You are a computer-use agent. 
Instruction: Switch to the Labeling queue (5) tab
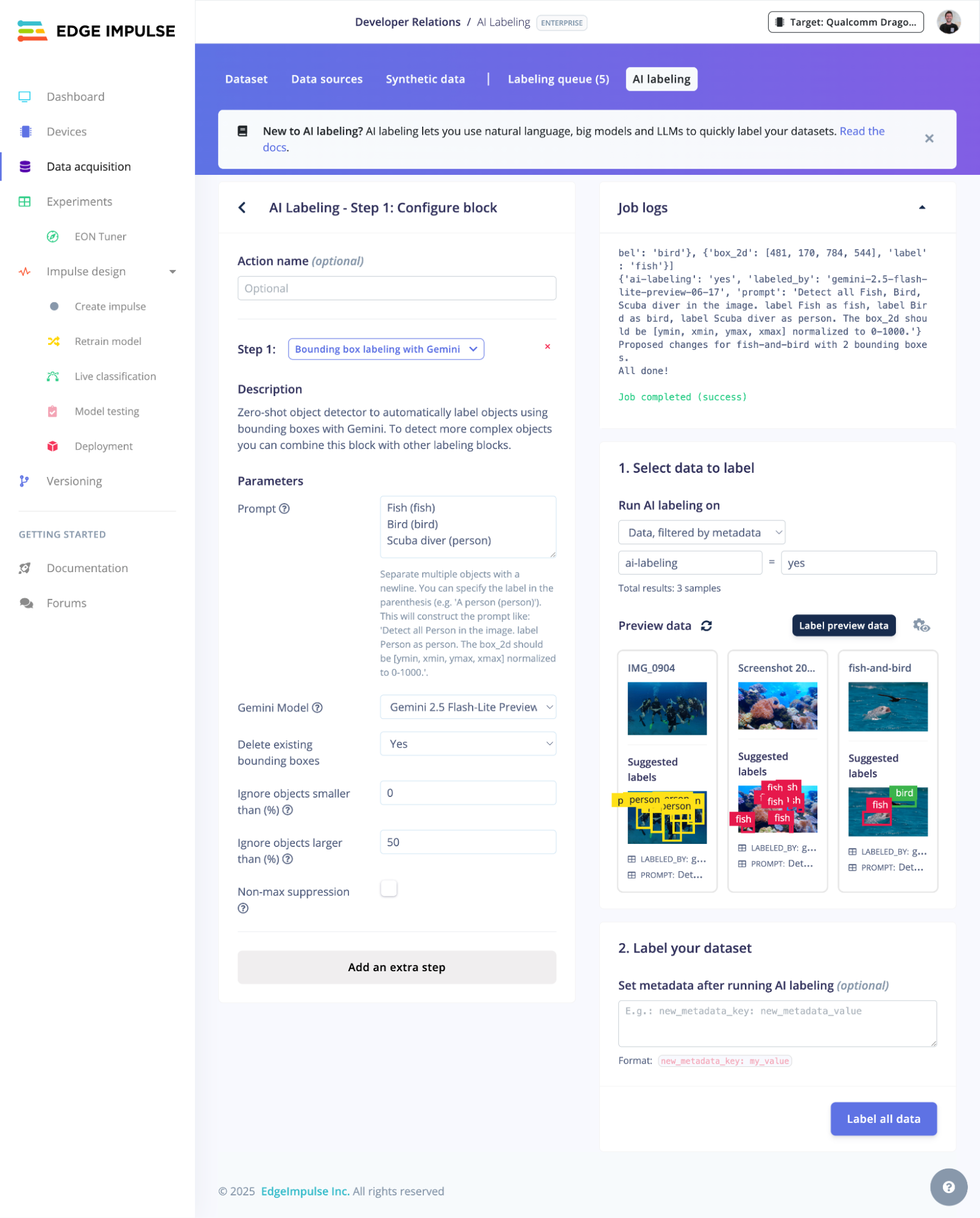point(558,79)
